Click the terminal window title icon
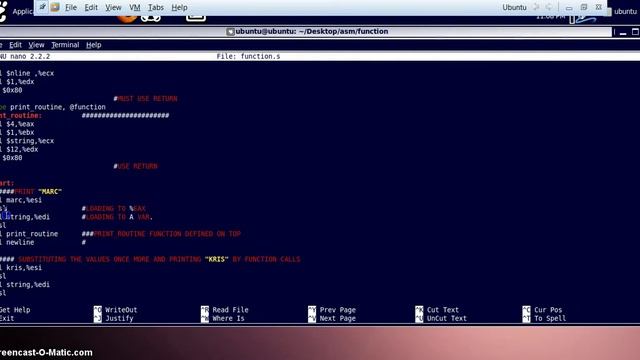The image size is (640, 360). 230,31
